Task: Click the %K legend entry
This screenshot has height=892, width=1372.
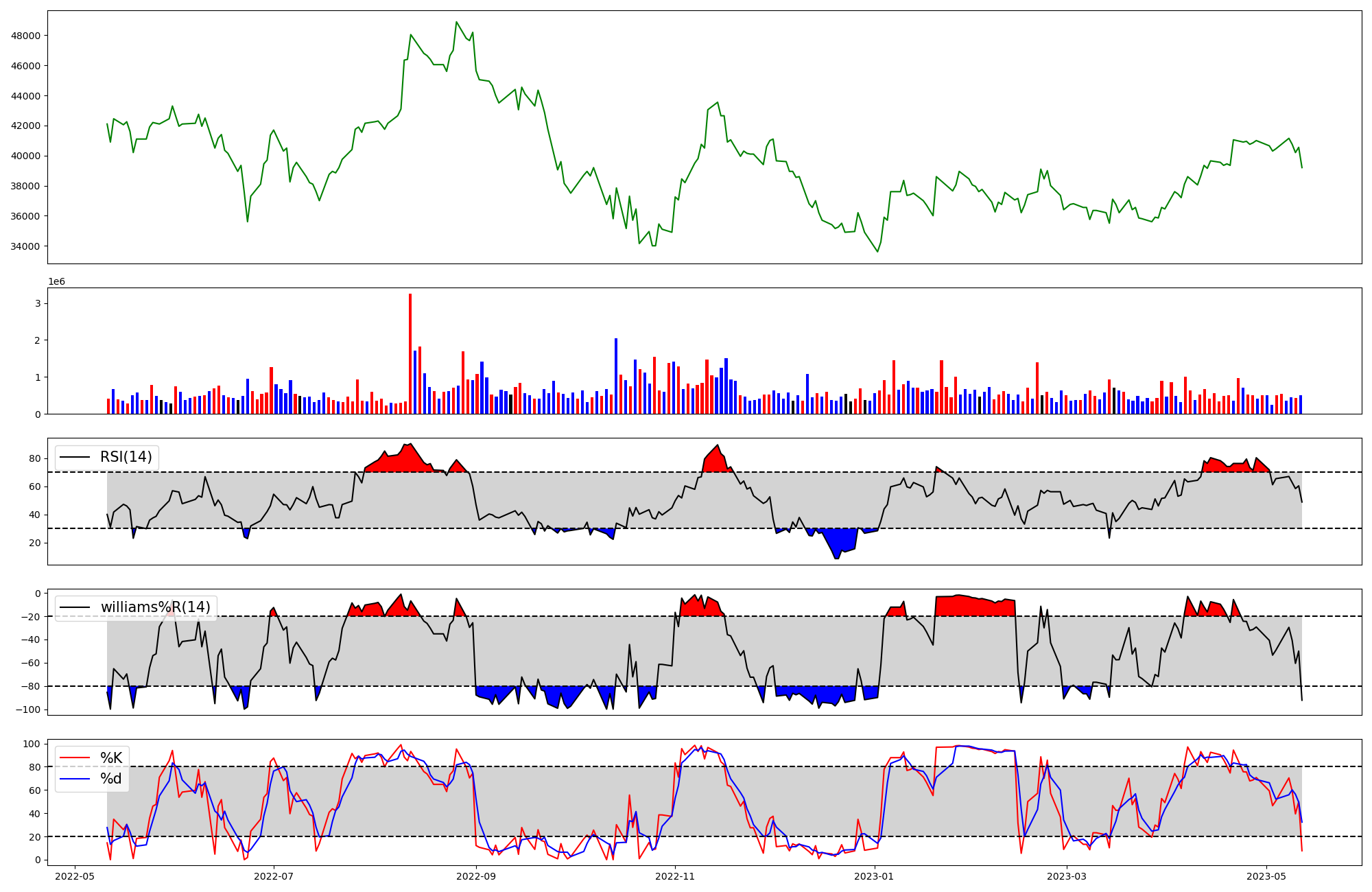Action: coord(111,758)
